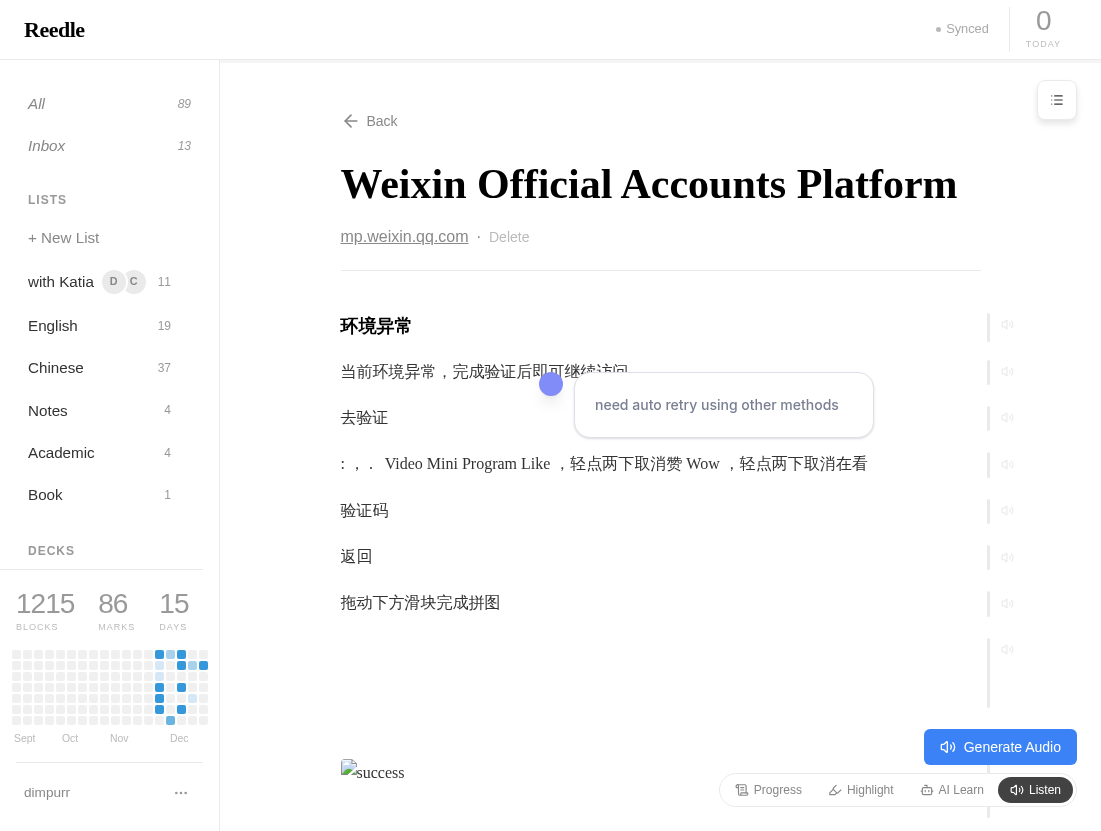Switch to Highlight mode
The width and height of the screenshot is (1101, 831).
[x=861, y=790]
